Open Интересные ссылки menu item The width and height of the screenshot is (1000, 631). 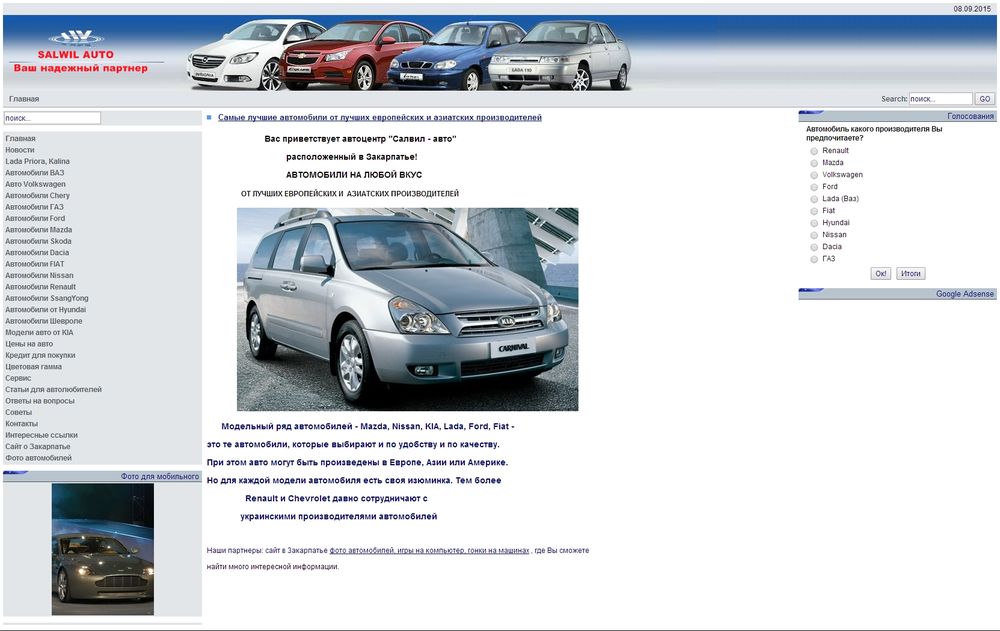click(41, 435)
